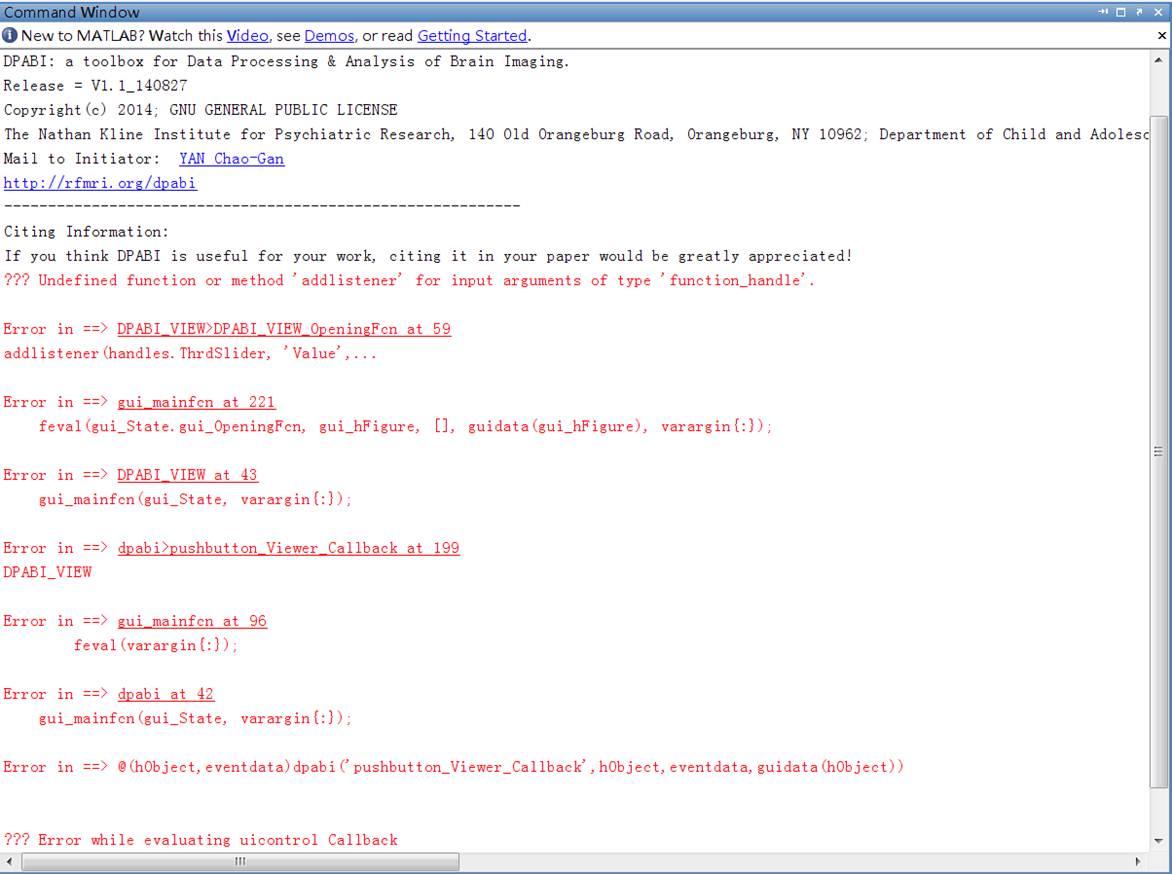Click the blue info icon
The height and width of the screenshot is (874, 1172).
(10, 35)
